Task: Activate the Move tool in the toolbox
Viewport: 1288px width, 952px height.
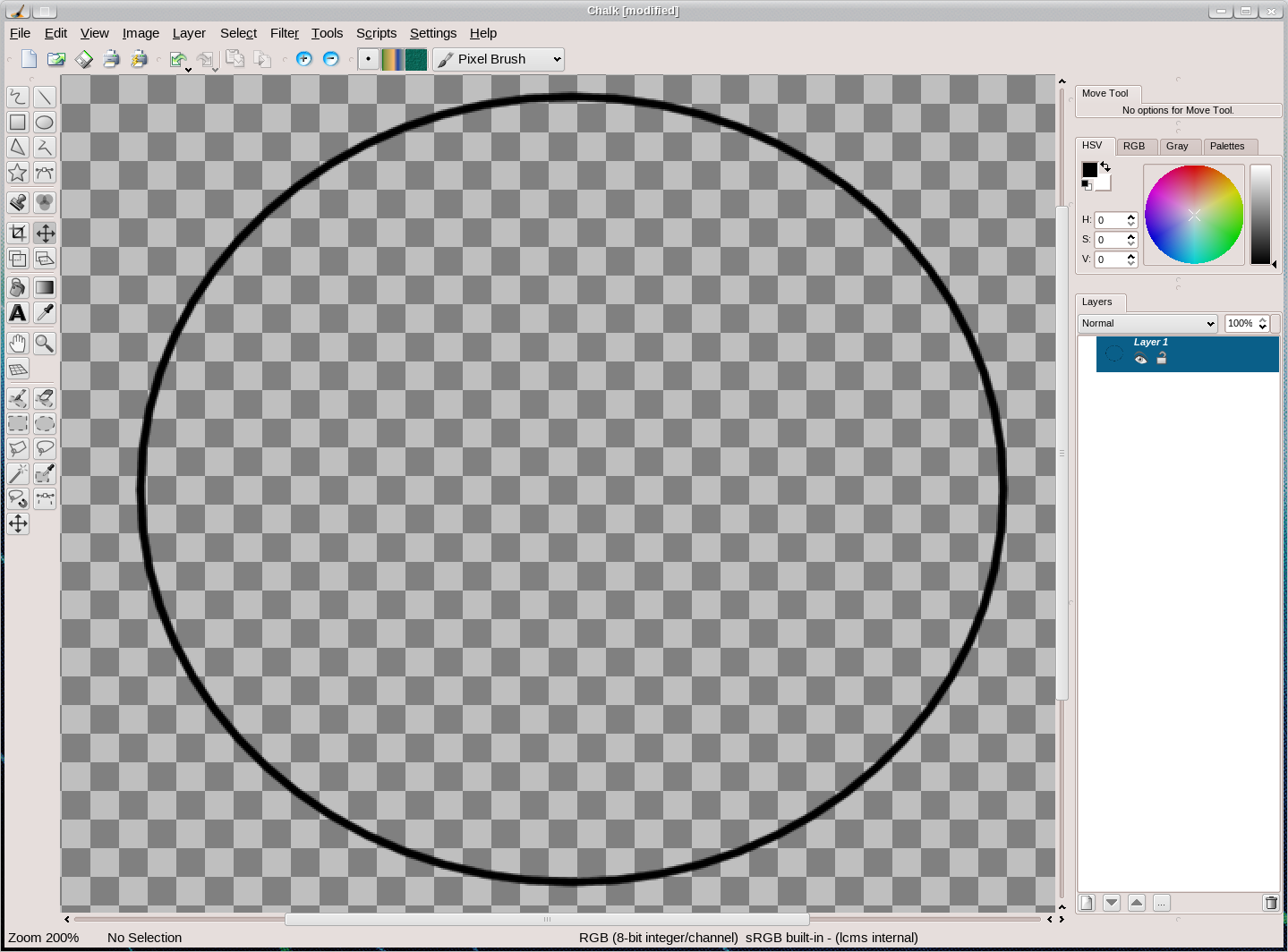Action: tap(45, 234)
